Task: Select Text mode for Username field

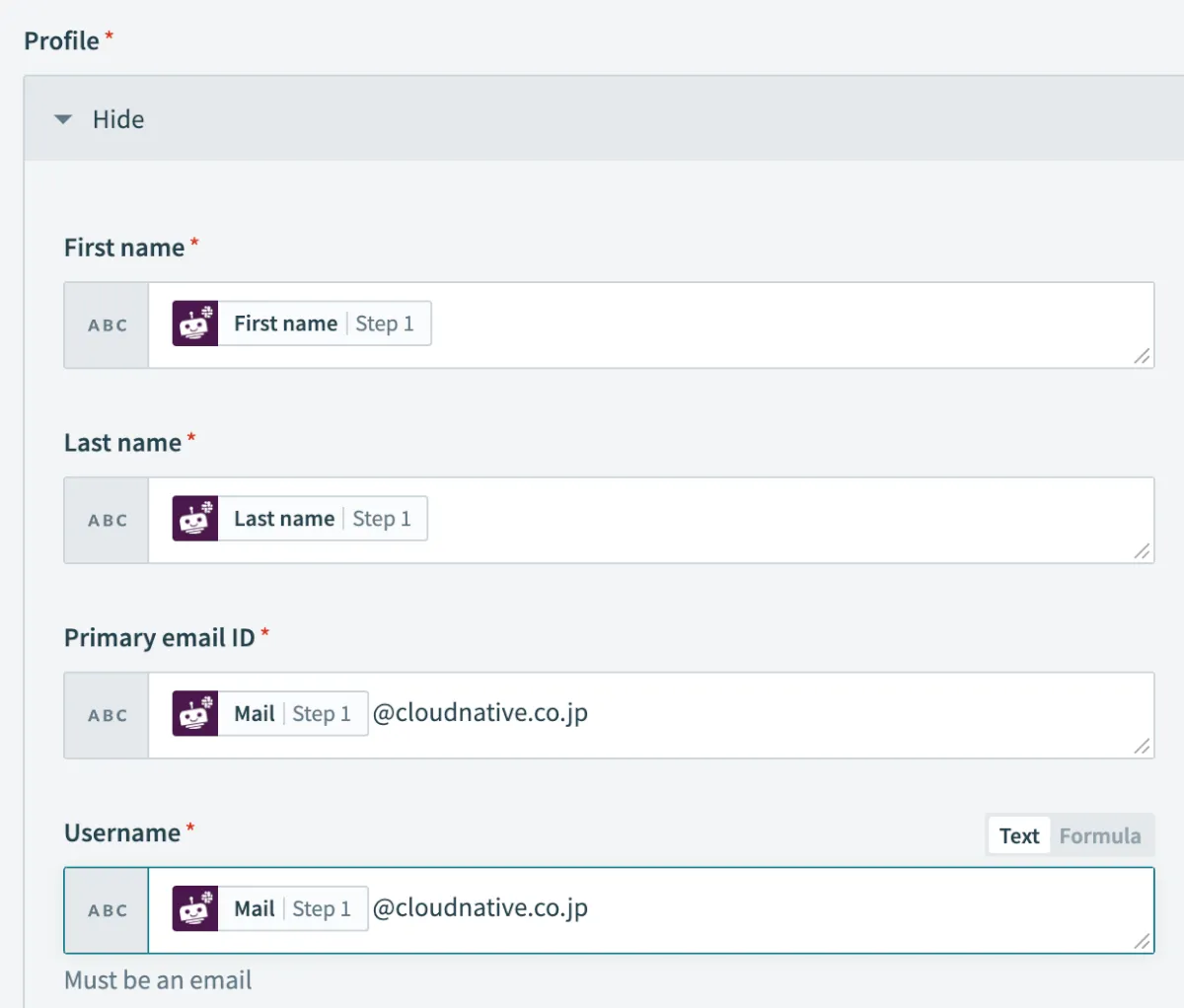Action: tap(1018, 836)
